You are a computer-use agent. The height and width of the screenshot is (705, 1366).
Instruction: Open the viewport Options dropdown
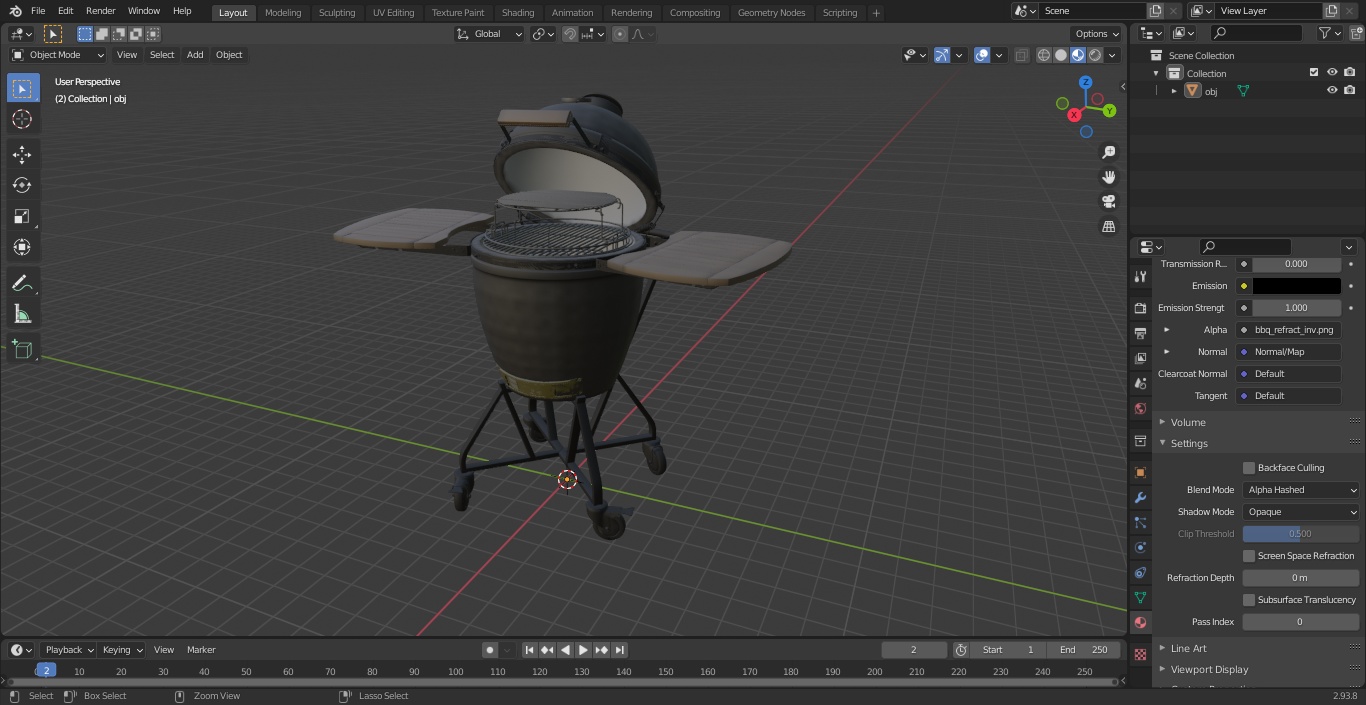[1097, 34]
